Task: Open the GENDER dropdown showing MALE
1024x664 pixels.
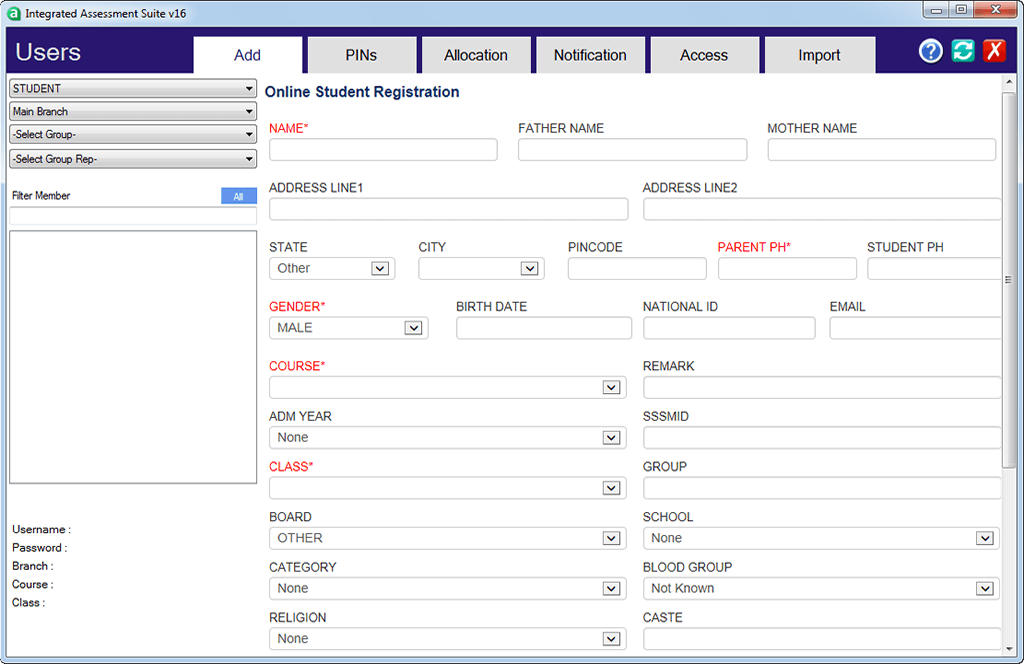Action: coord(348,328)
